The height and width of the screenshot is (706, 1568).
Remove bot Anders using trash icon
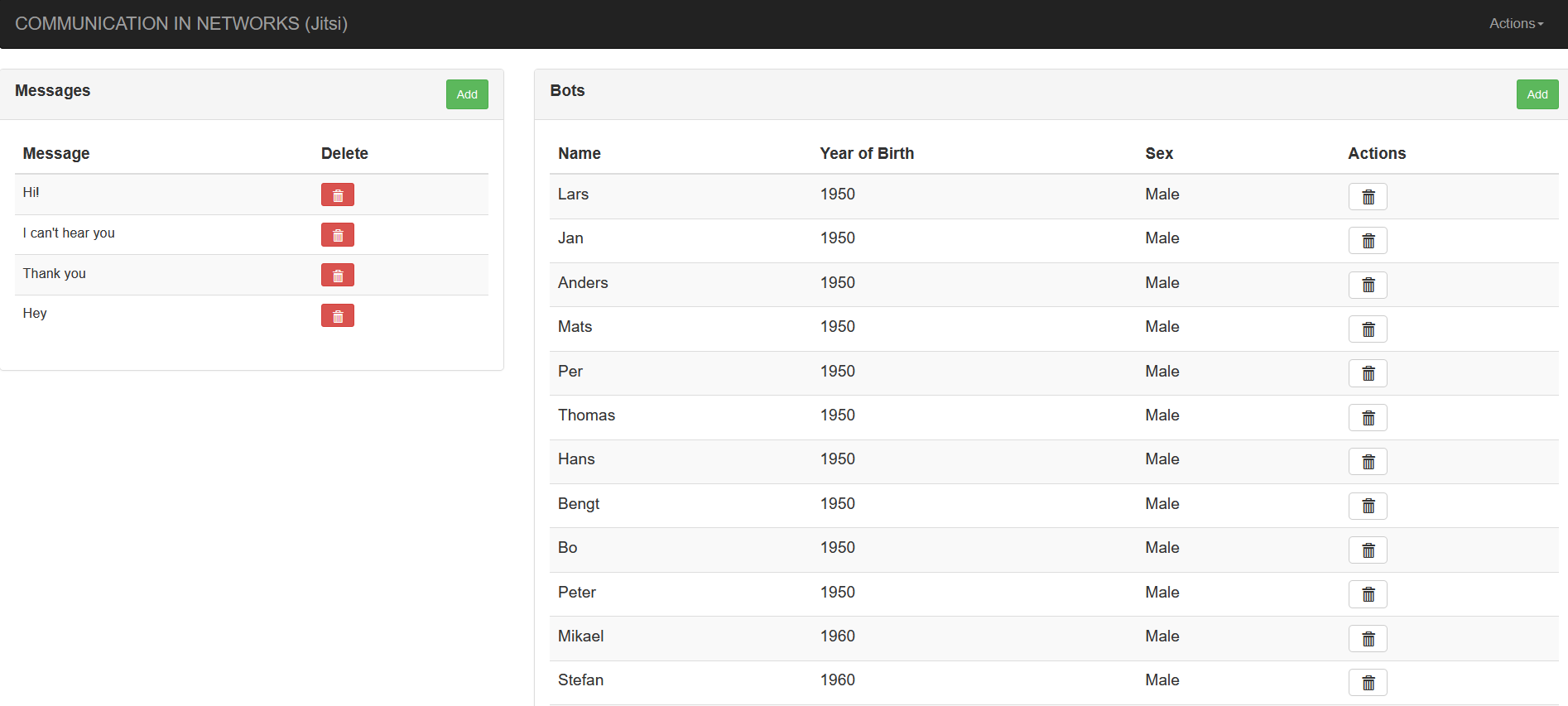(x=1367, y=285)
